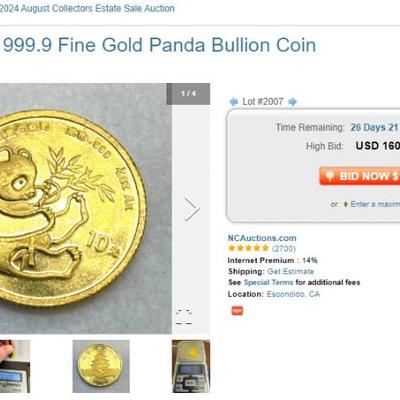Viewport: 400px width, 400px height.
Task: Go to previous lot arrow
Action: point(234,102)
